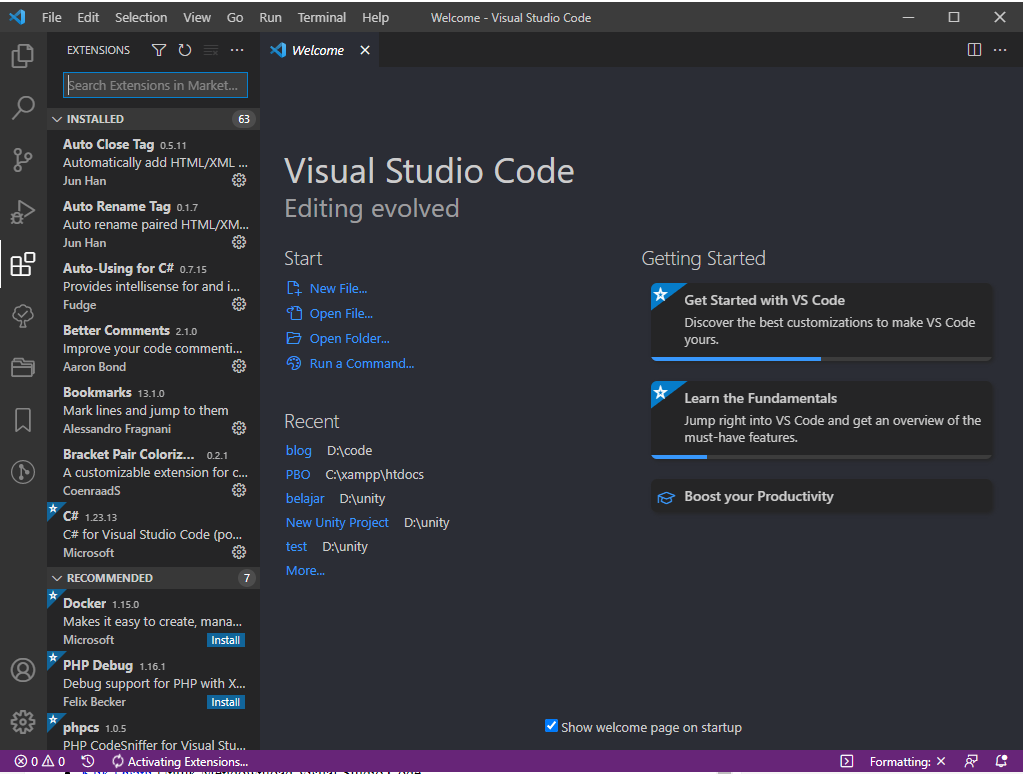Open the Manage gear icon at bottom left
Image resolution: width=1023 pixels, height=774 pixels.
click(23, 722)
